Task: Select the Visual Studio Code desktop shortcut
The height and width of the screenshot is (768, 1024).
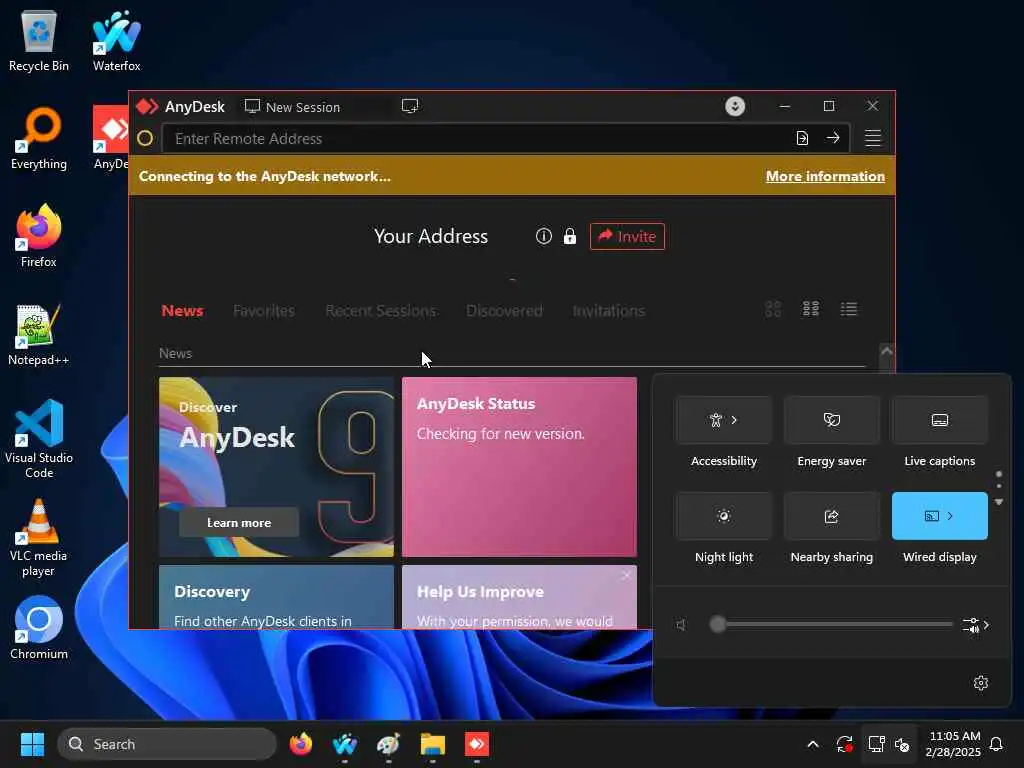Action: click(39, 439)
